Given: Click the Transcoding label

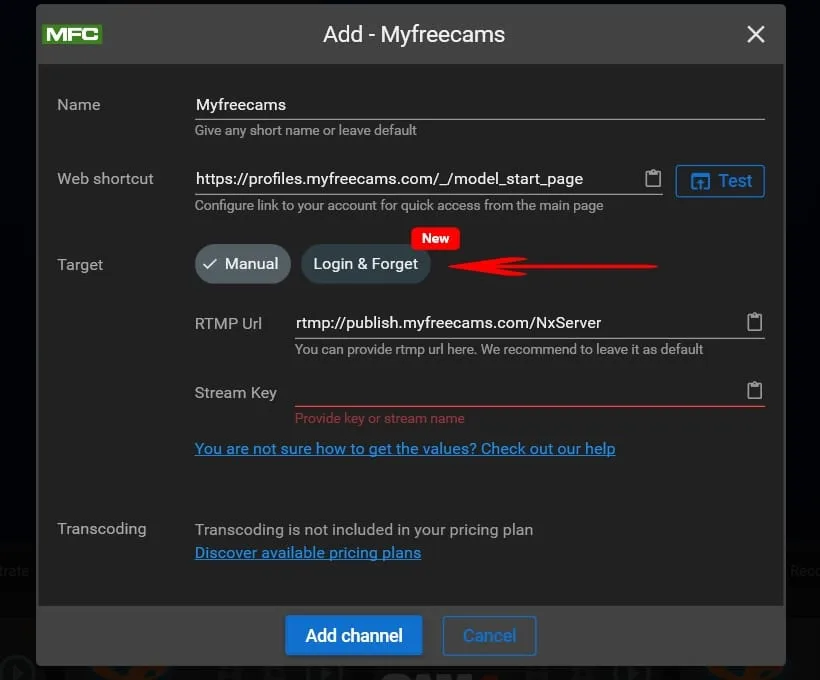Looking at the screenshot, I should click(x=101, y=529).
